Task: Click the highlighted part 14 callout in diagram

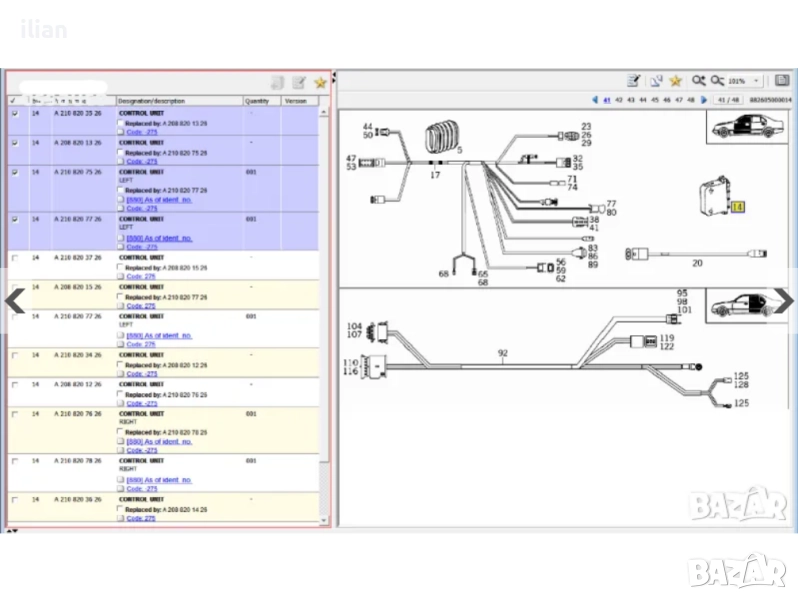Action: tap(738, 207)
